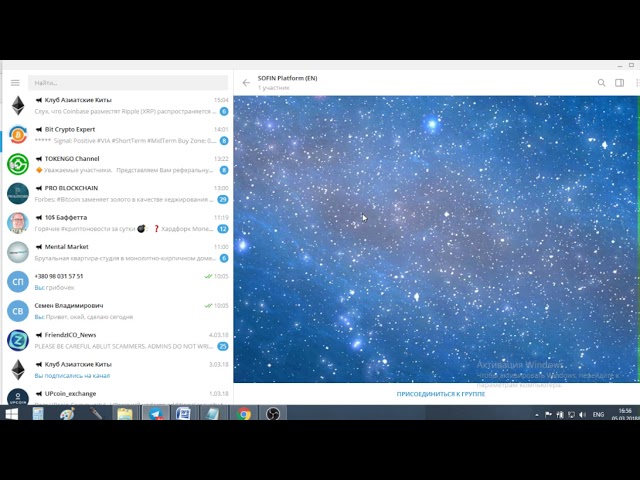Open the PRO BLOCKCHAIN avatar
Viewport: 640px width, 480px height.
[x=18, y=194]
